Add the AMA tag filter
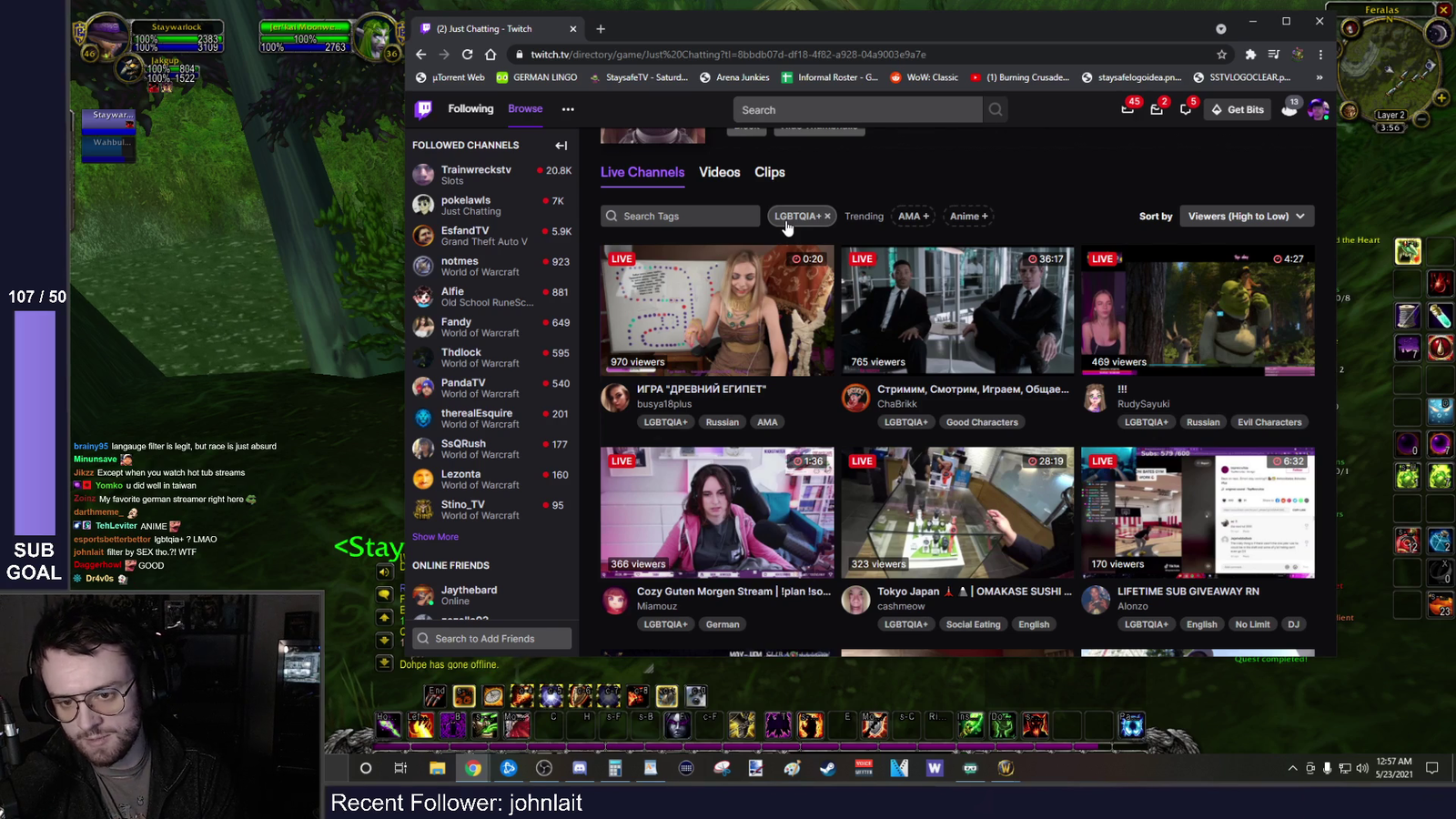Screen dimensions: 1456x819 pos(914,217)
